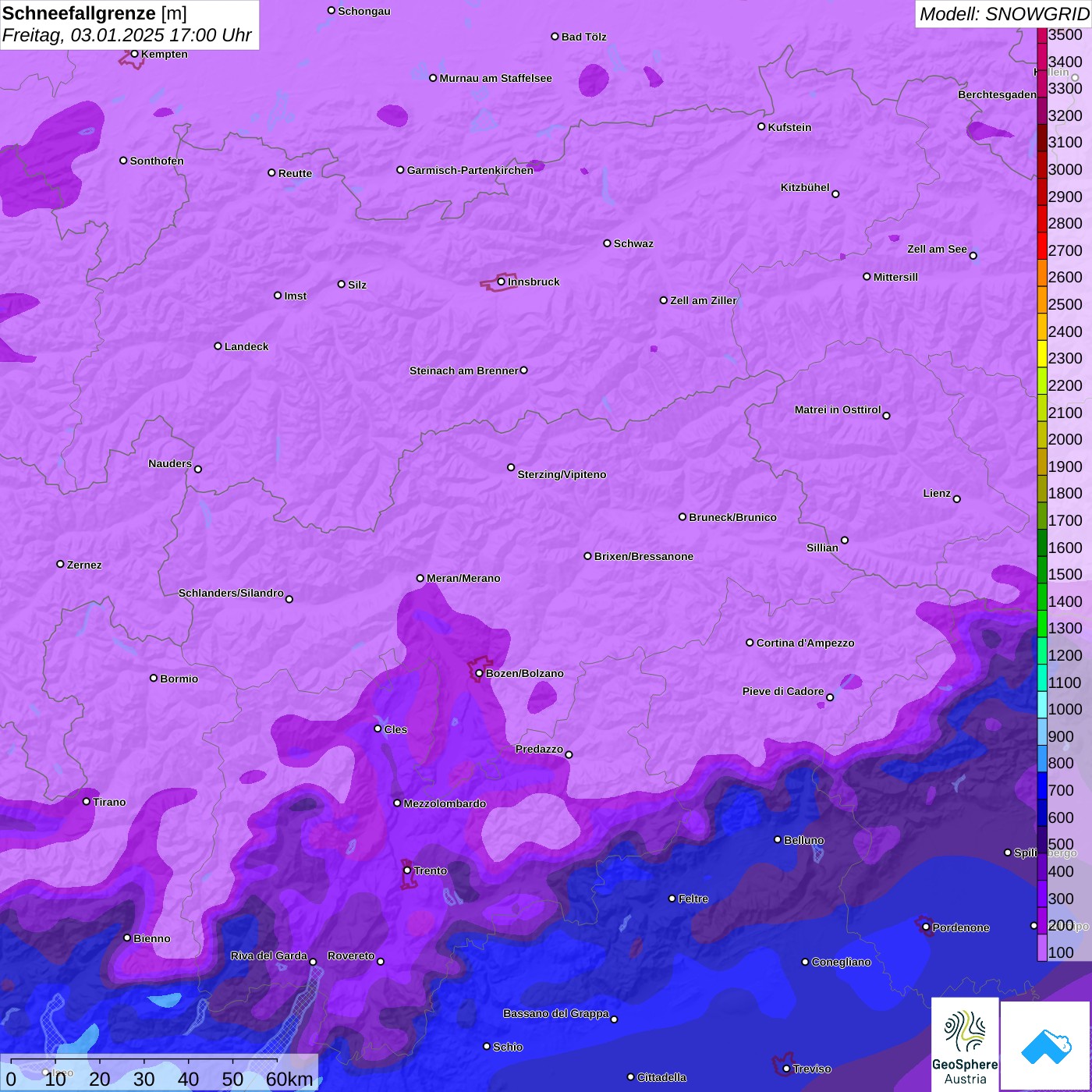Click the legend value 400
Screen dimensions: 1092x1092
(1061, 871)
